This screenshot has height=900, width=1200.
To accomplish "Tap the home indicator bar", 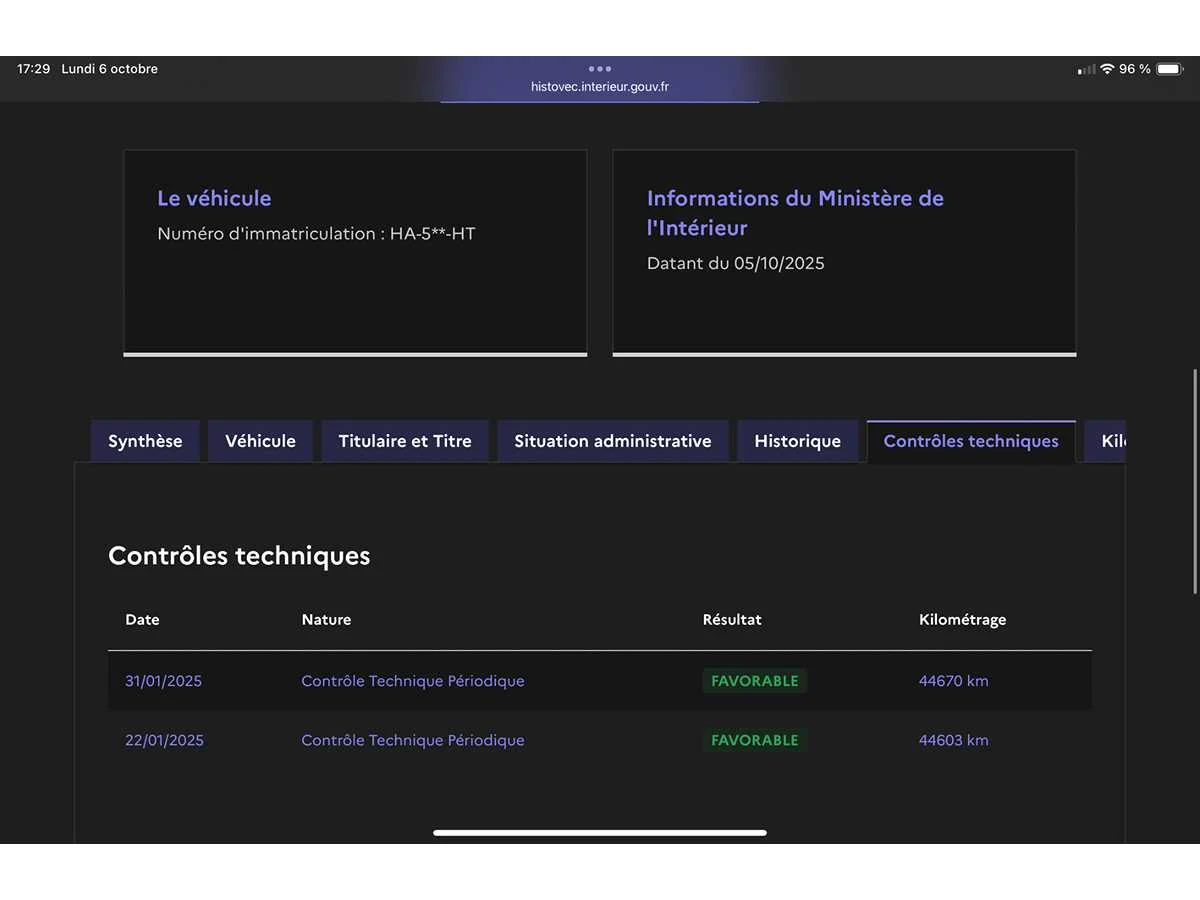I will point(600,832).
